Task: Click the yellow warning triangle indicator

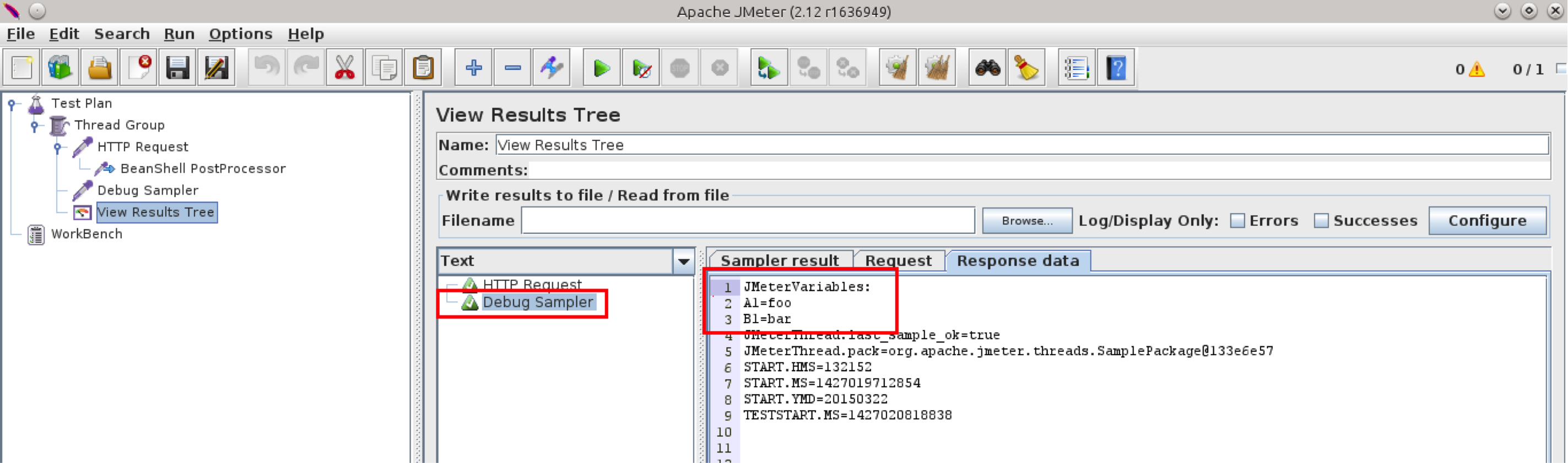Action: click(1477, 69)
